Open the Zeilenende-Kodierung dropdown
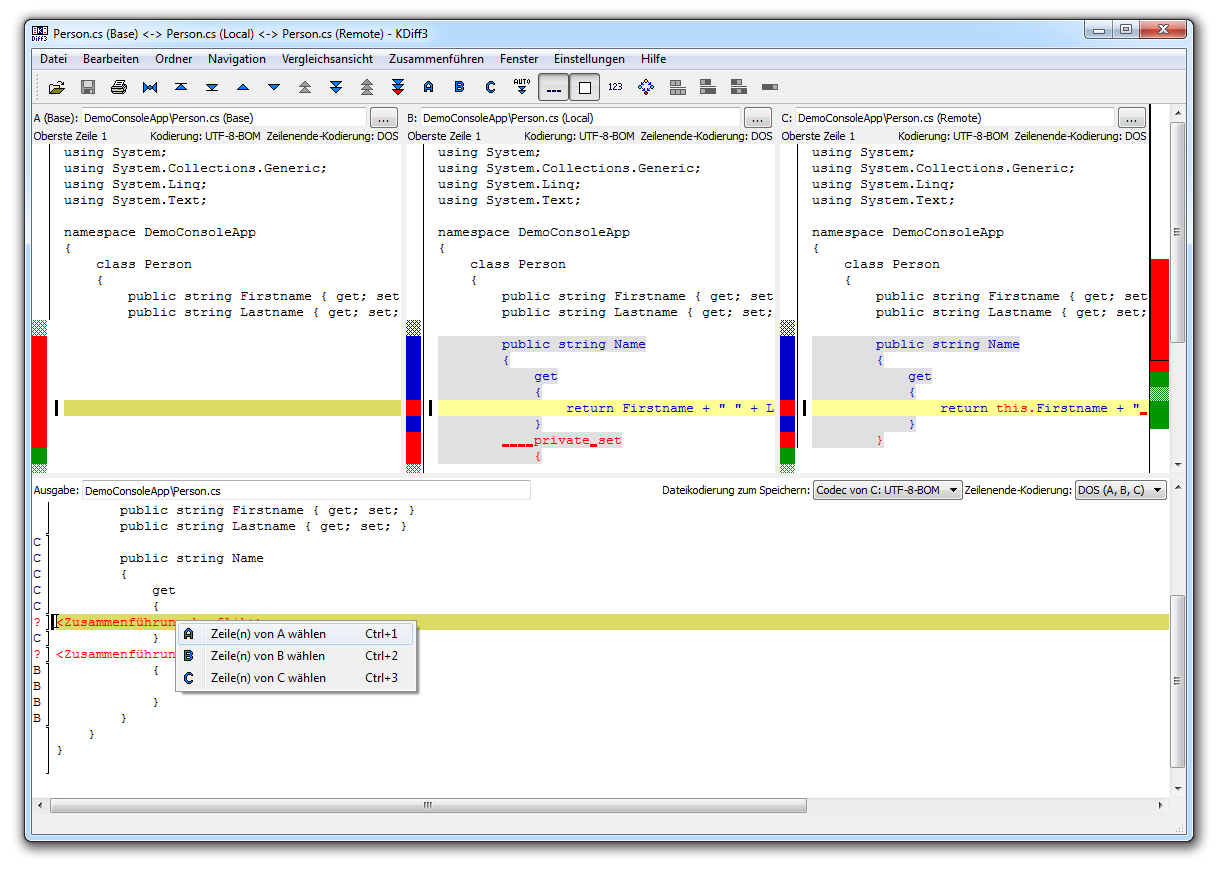The image size is (1220, 869). [x=1119, y=490]
